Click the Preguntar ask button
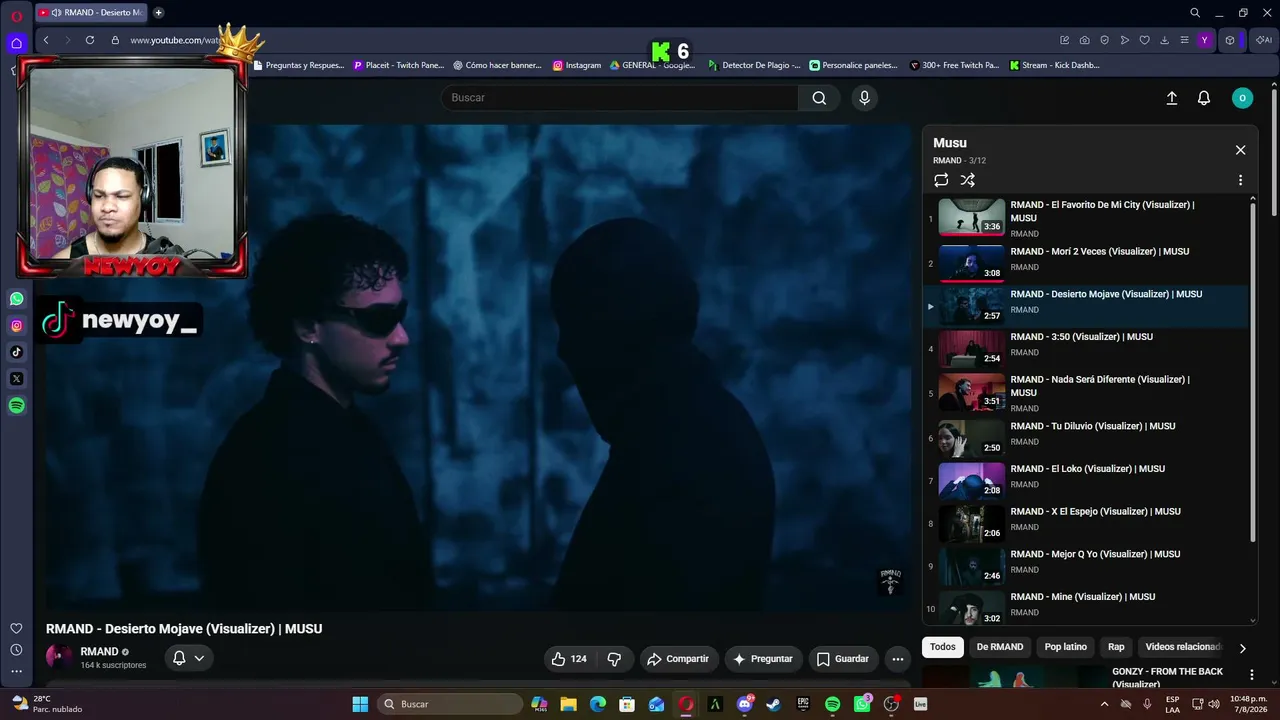This screenshot has height=720, width=1280. pyautogui.click(x=763, y=659)
